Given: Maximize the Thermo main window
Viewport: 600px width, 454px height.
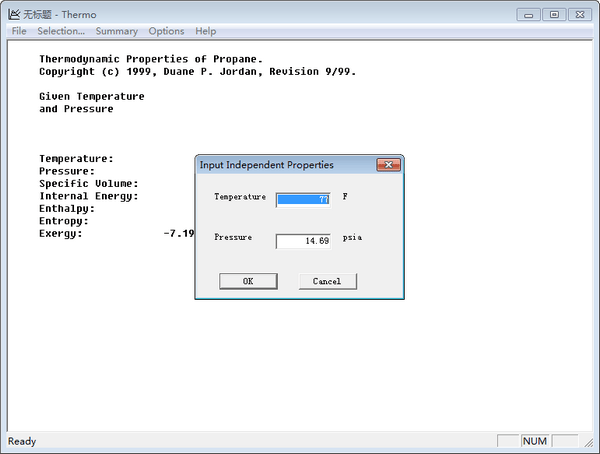Looking at the screenshot, I should click(x=554, y=14).
